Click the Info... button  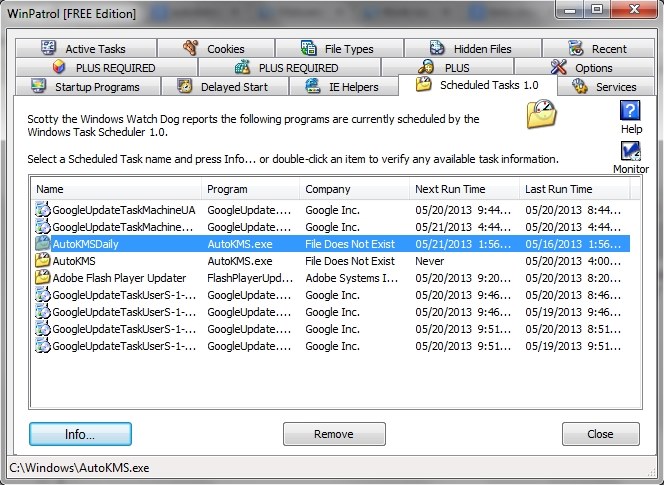[80, 434]
